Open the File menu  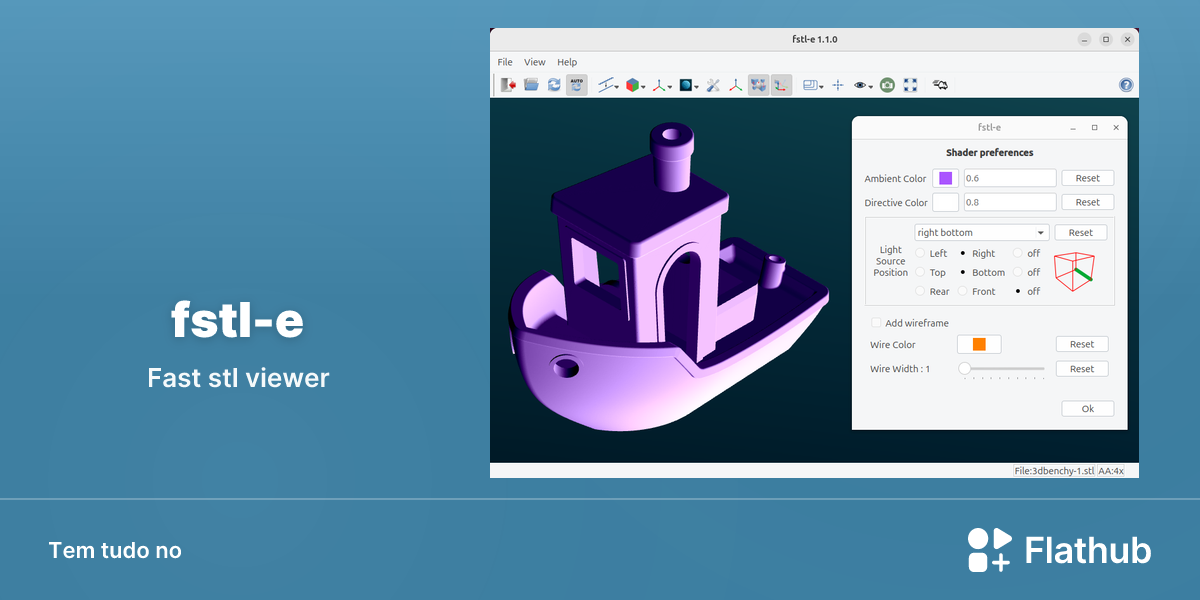point(505,62)
